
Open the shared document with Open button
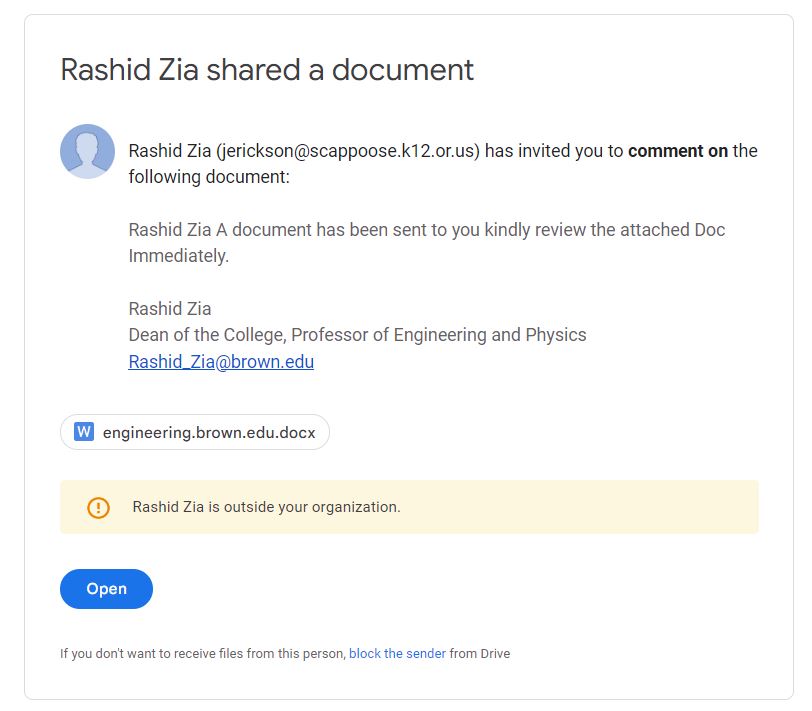pyautogui.click(x=106, y=589)
